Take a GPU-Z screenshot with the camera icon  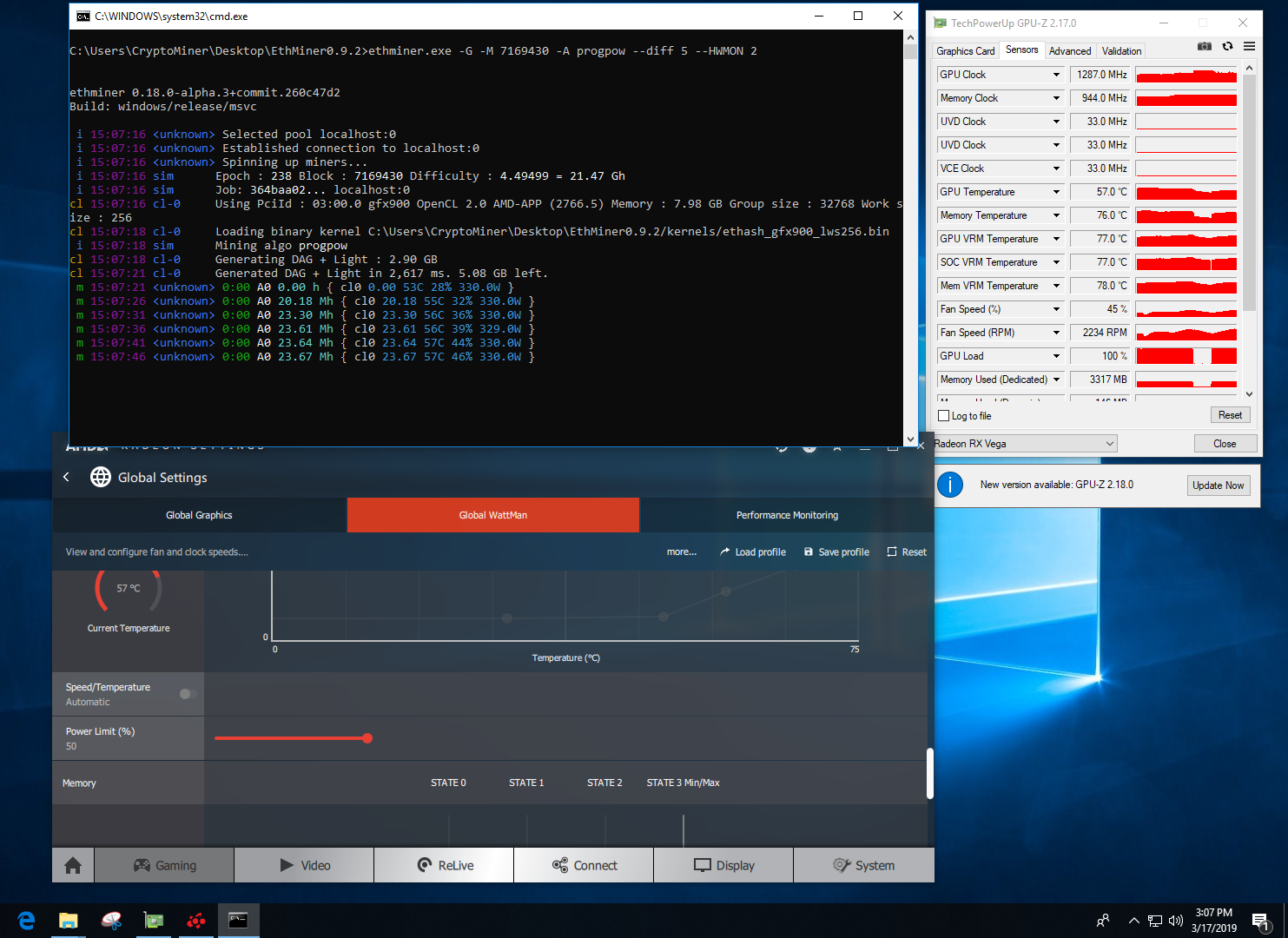pyautogui.click(x=1205, y=46)
